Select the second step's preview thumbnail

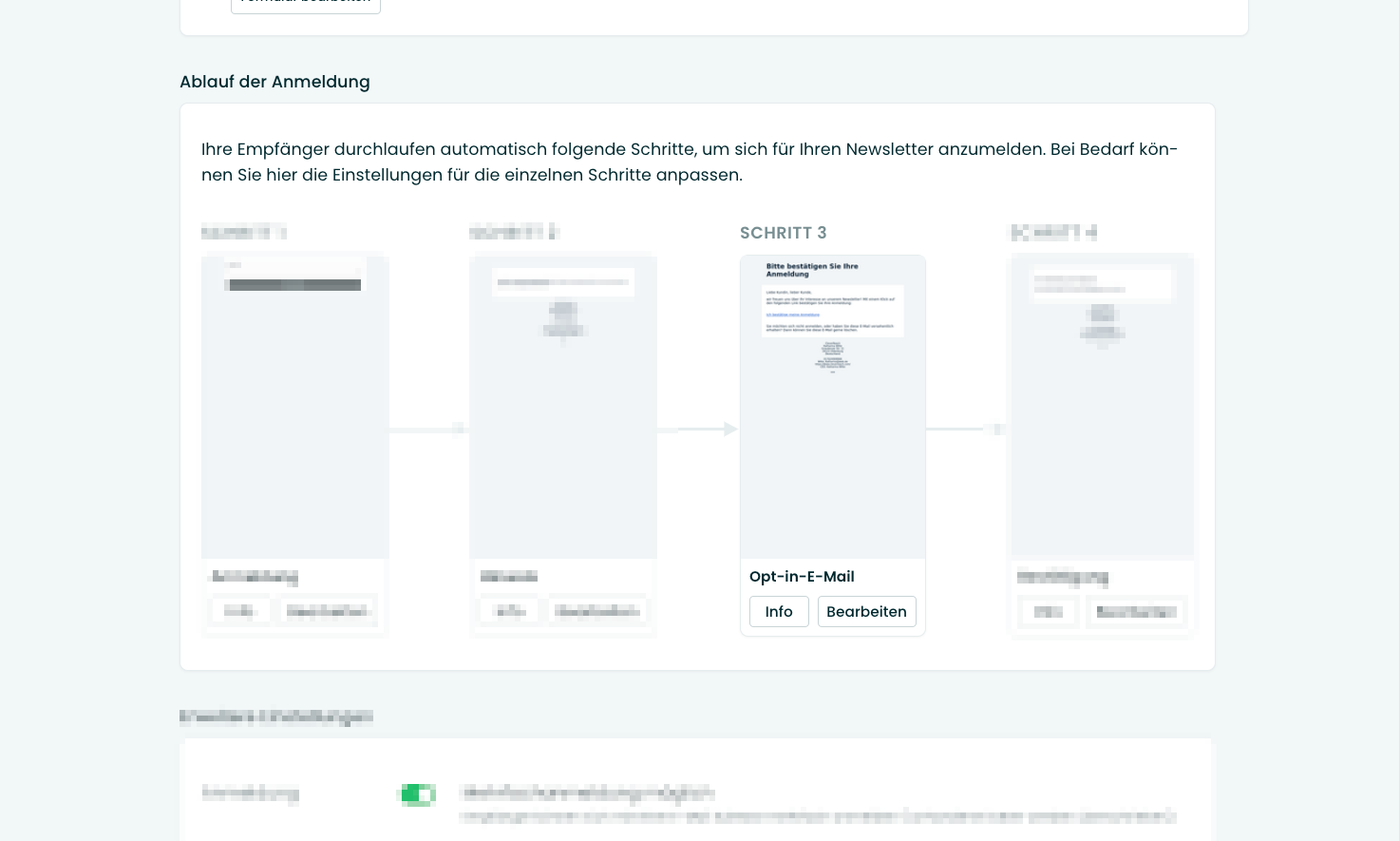point(563,406)
